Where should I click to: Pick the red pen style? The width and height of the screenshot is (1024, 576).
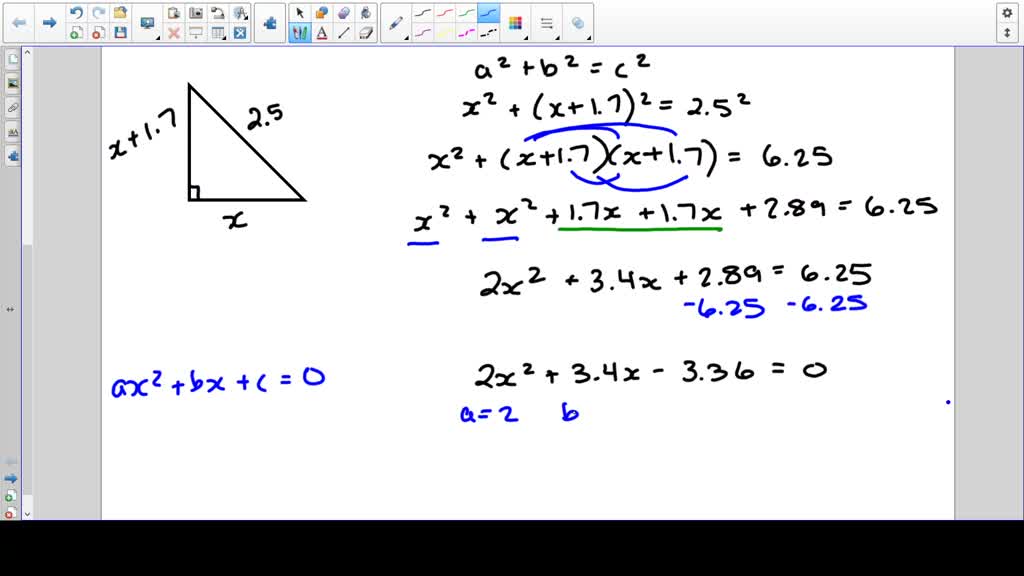click(x=445, y=13)
